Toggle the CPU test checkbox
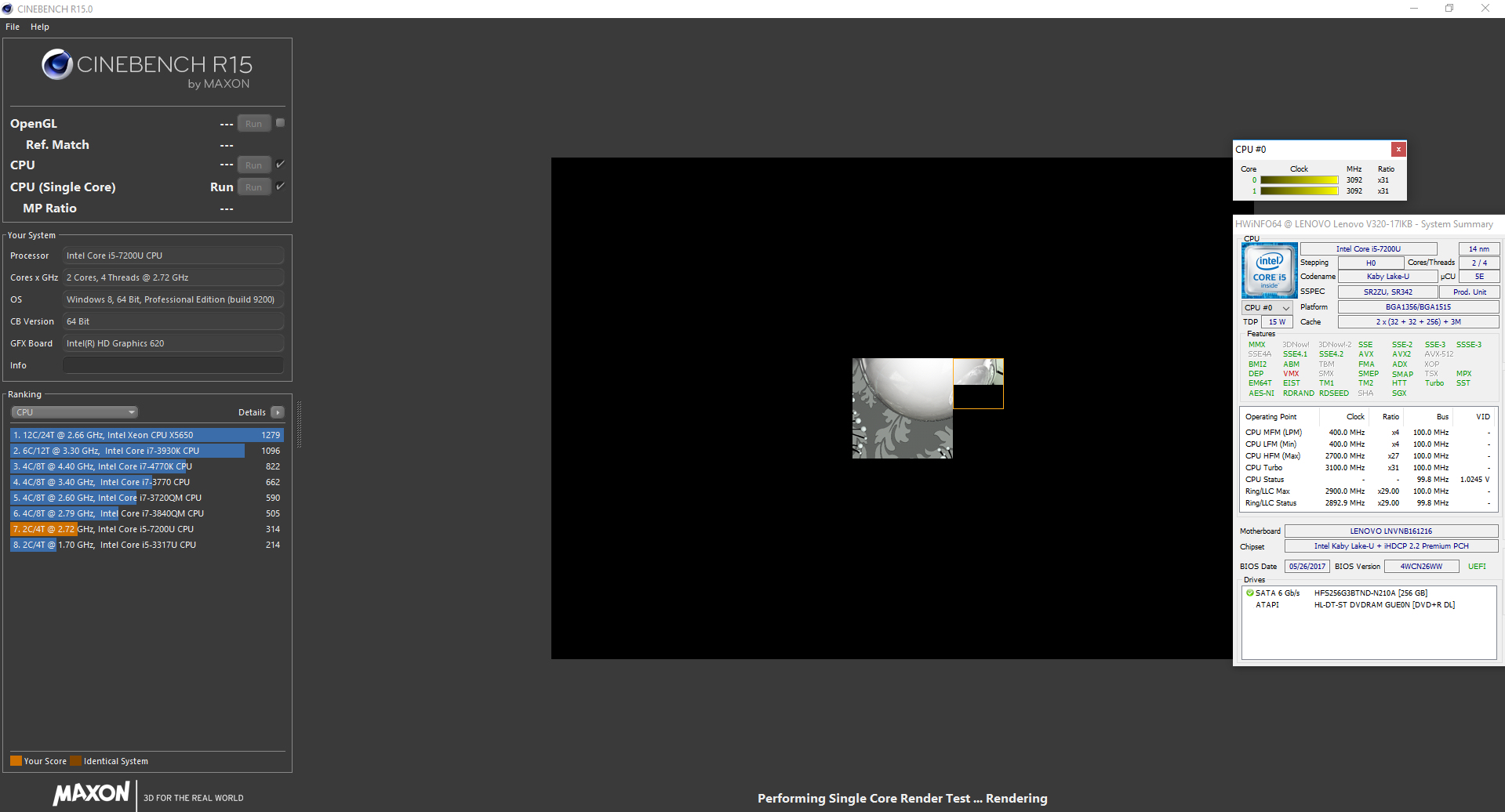This screenshot has height=812, width=1505. point(280,165)
